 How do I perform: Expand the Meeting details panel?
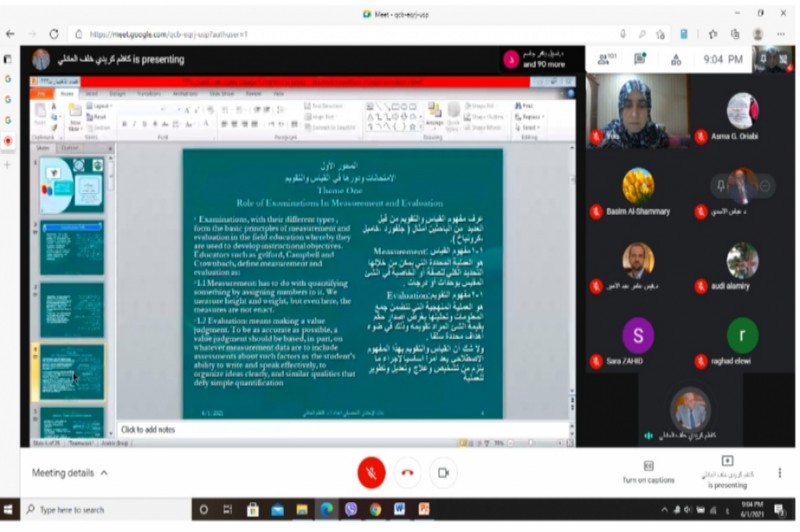click(70, 472)
